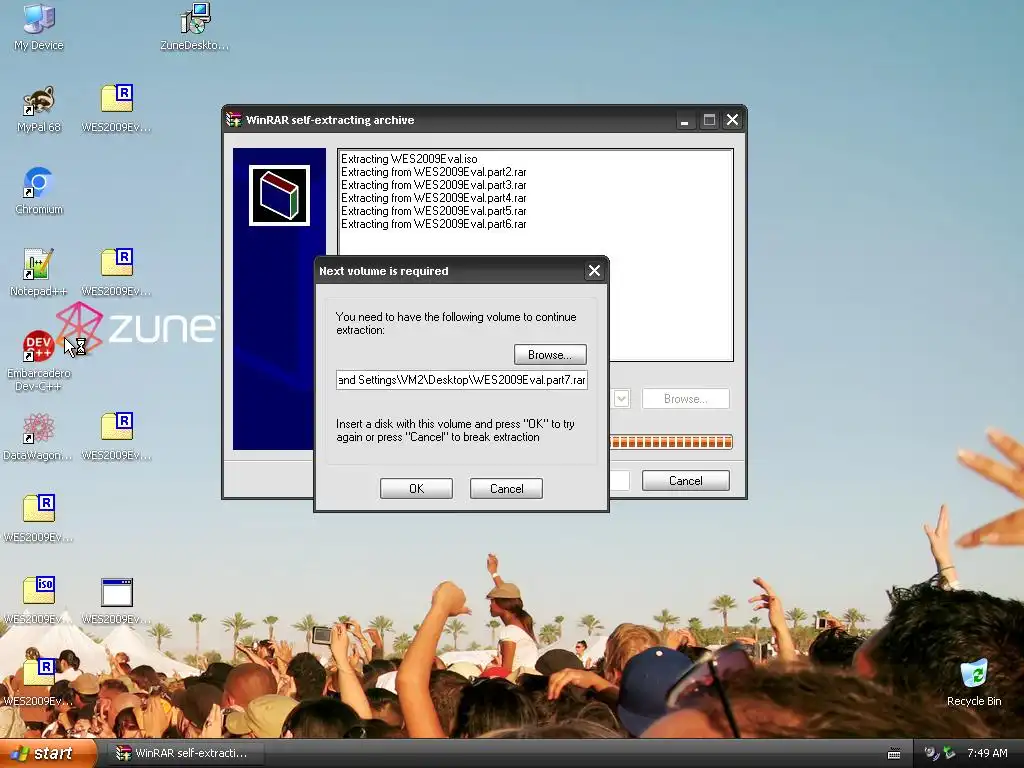This screenshot has width=1024, height=768.
Task: Close the WinRAR self-extracting archive window
Action: (733, 120)
